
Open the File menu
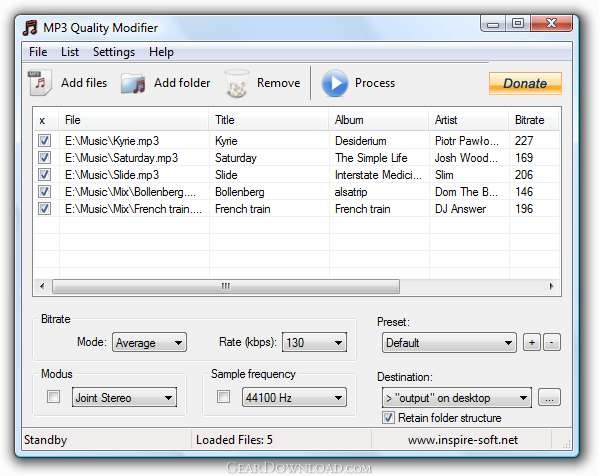[x=38, y=52]
